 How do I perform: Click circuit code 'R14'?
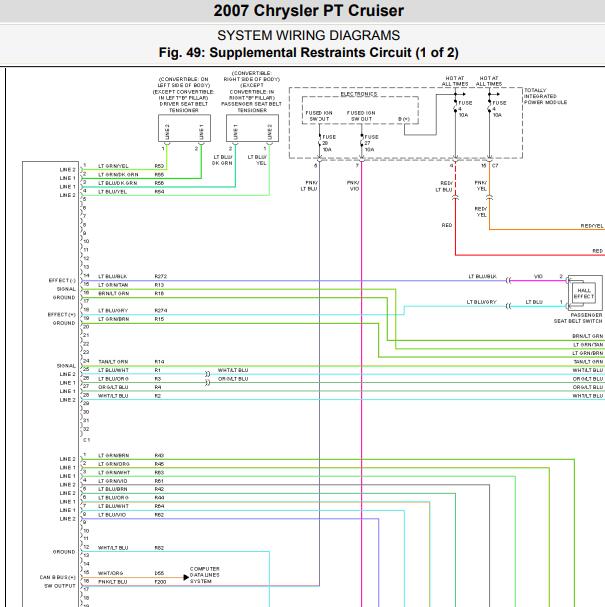point(159,362)
